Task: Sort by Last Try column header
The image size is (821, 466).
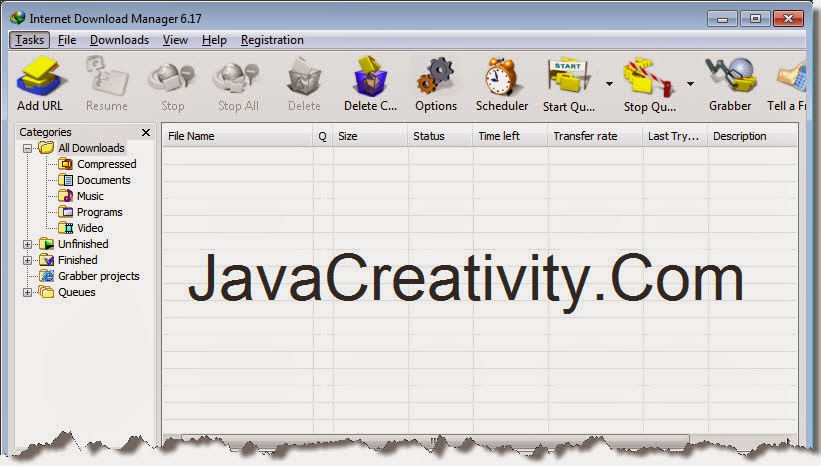Action: click(675, 136)
